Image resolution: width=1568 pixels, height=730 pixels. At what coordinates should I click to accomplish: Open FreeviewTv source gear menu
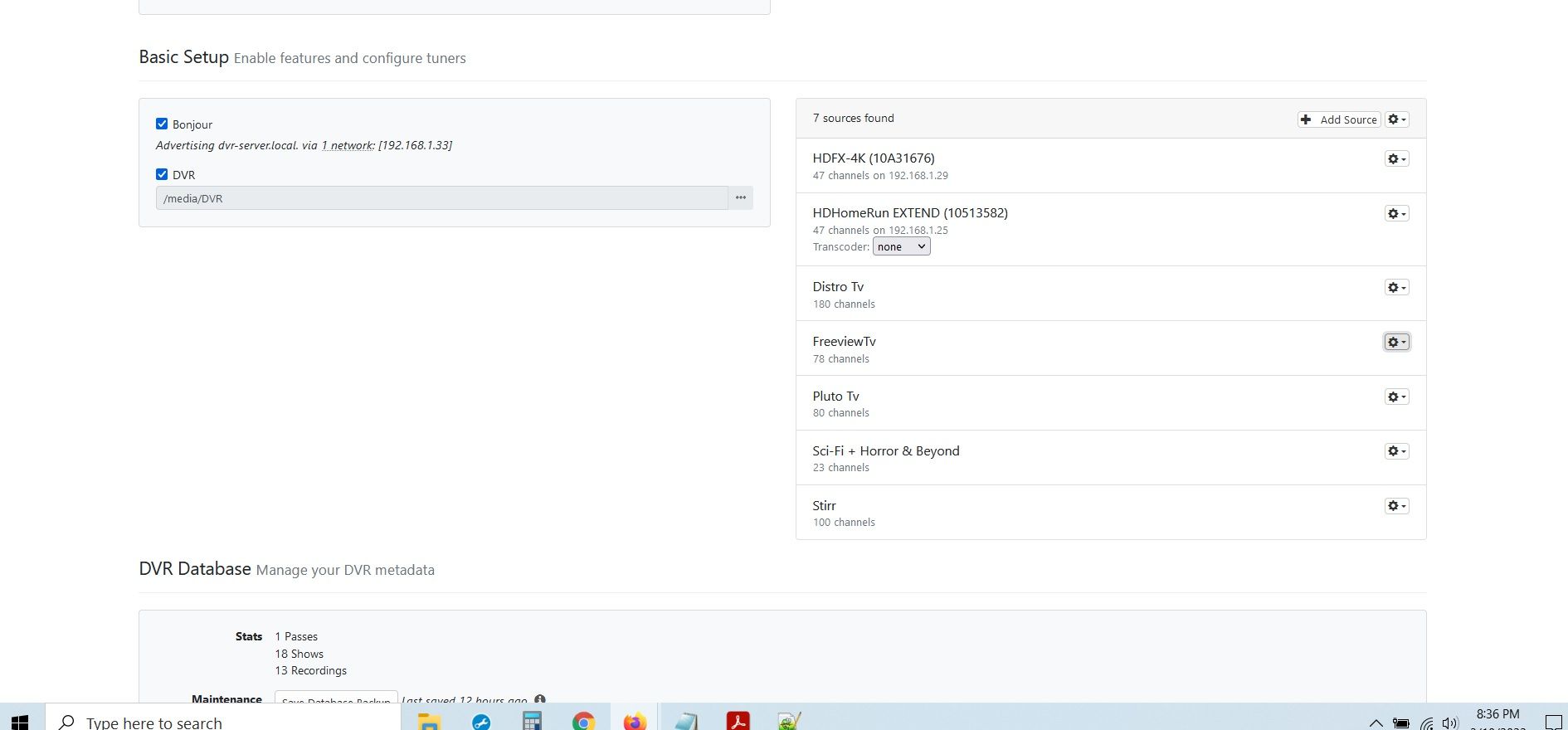(x=1397, y=342)
